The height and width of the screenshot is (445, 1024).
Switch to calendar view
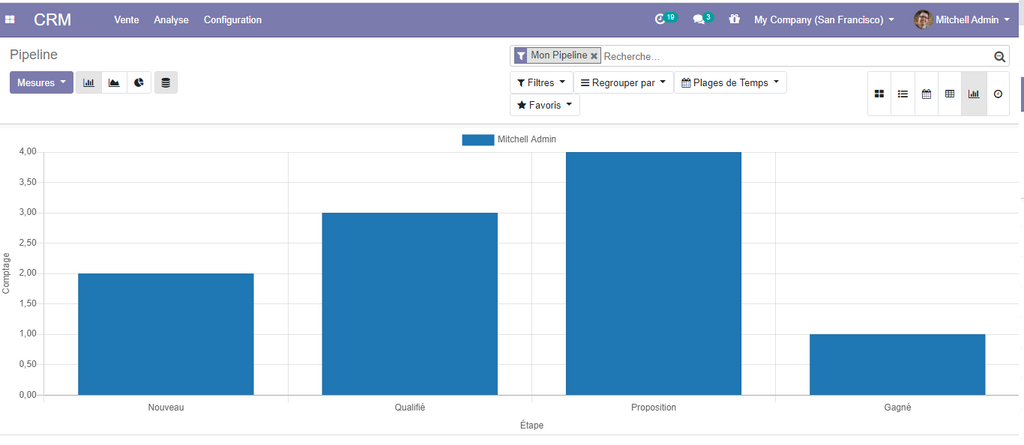926,94
